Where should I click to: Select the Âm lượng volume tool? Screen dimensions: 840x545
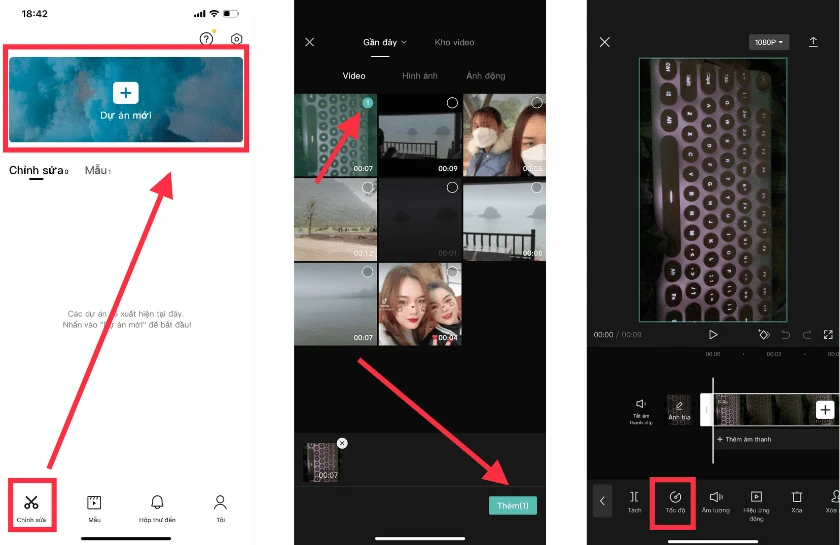[716, 502]
